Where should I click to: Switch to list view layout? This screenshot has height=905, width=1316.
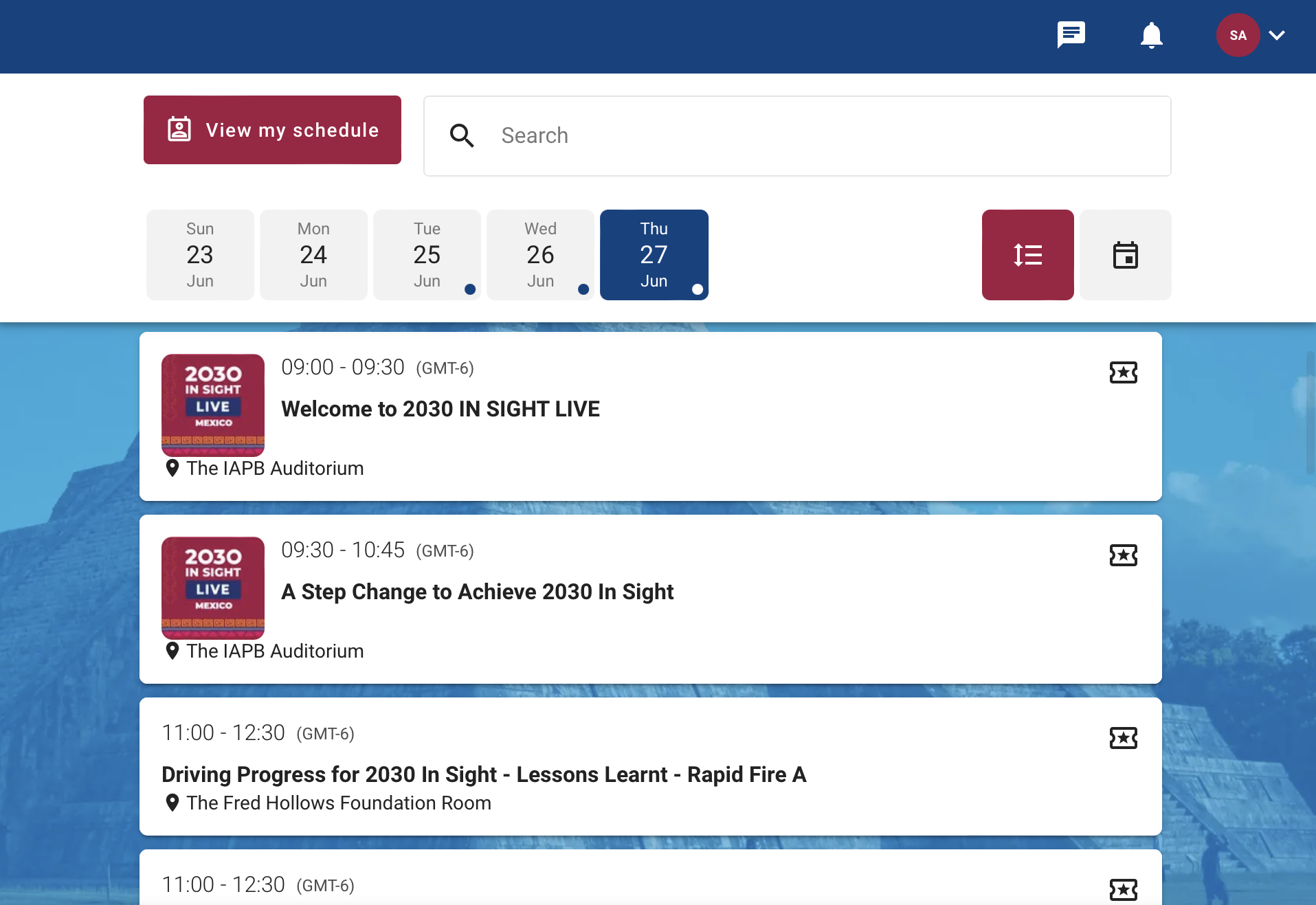1027,255
